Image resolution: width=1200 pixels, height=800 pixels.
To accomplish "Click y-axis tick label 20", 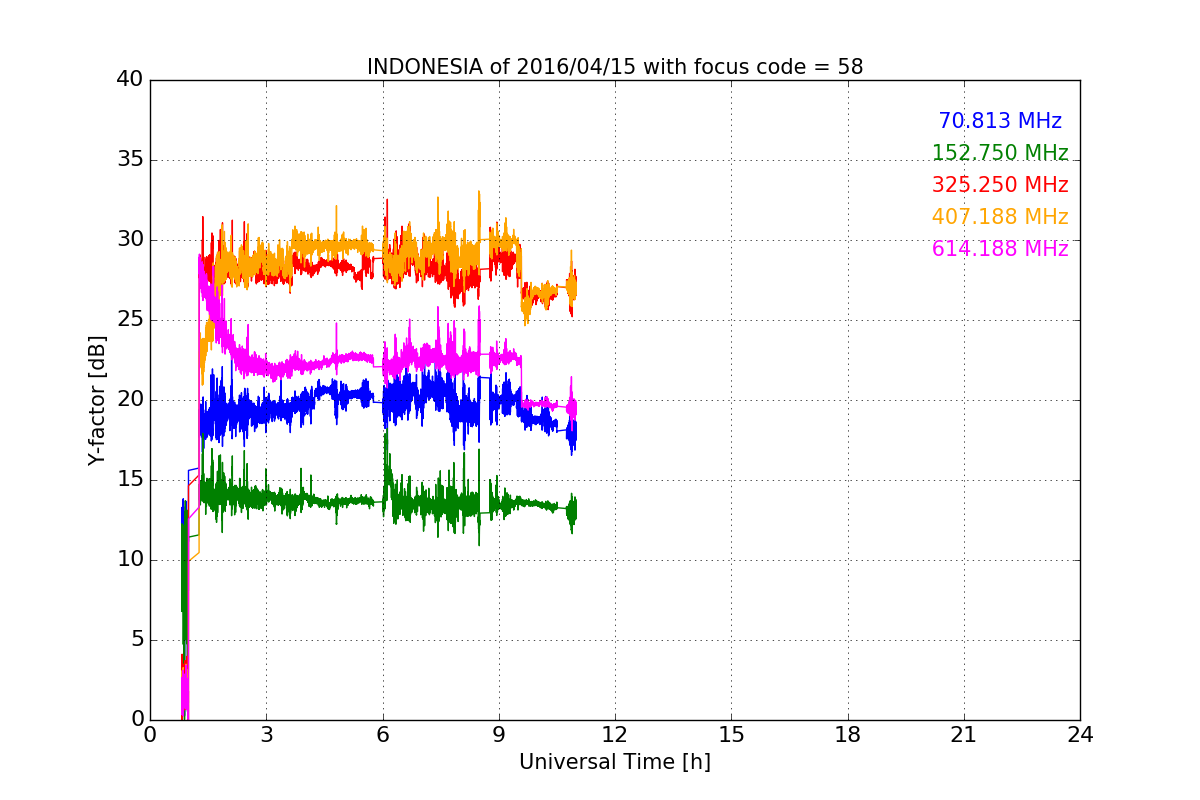I will point(131,400).
